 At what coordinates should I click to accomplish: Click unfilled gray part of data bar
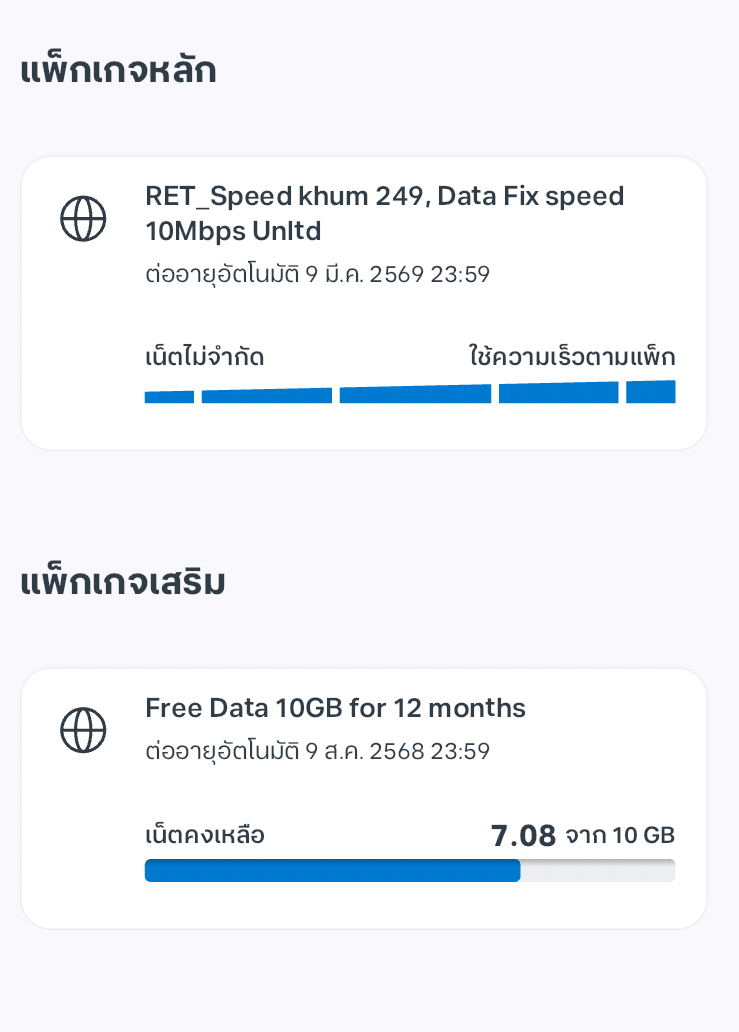point(598,870)
